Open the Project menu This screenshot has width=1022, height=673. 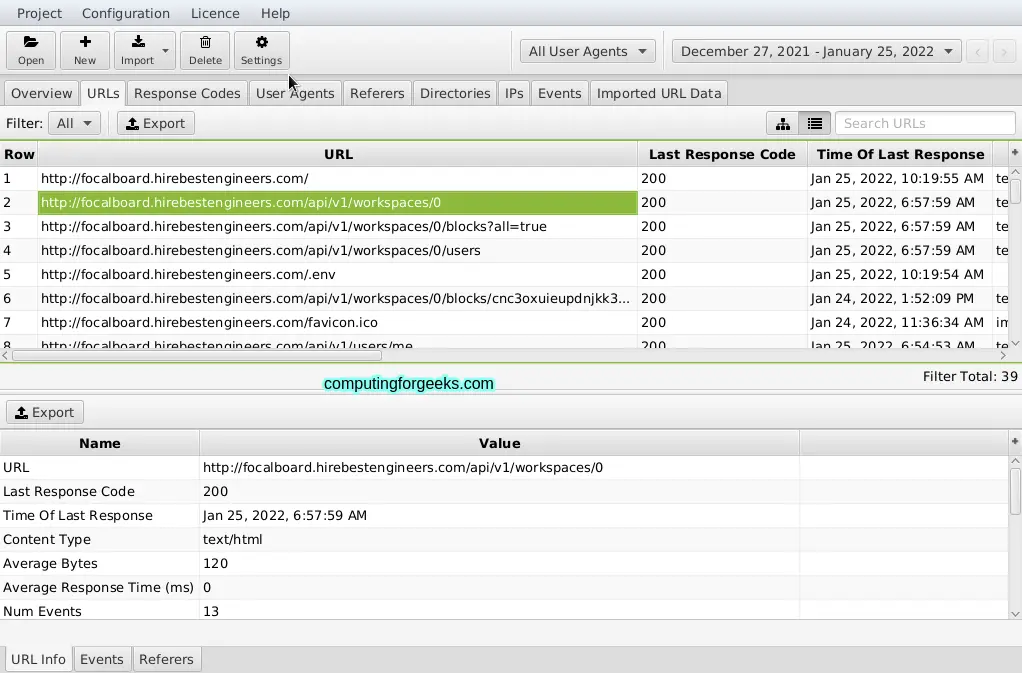pos(39,13)
